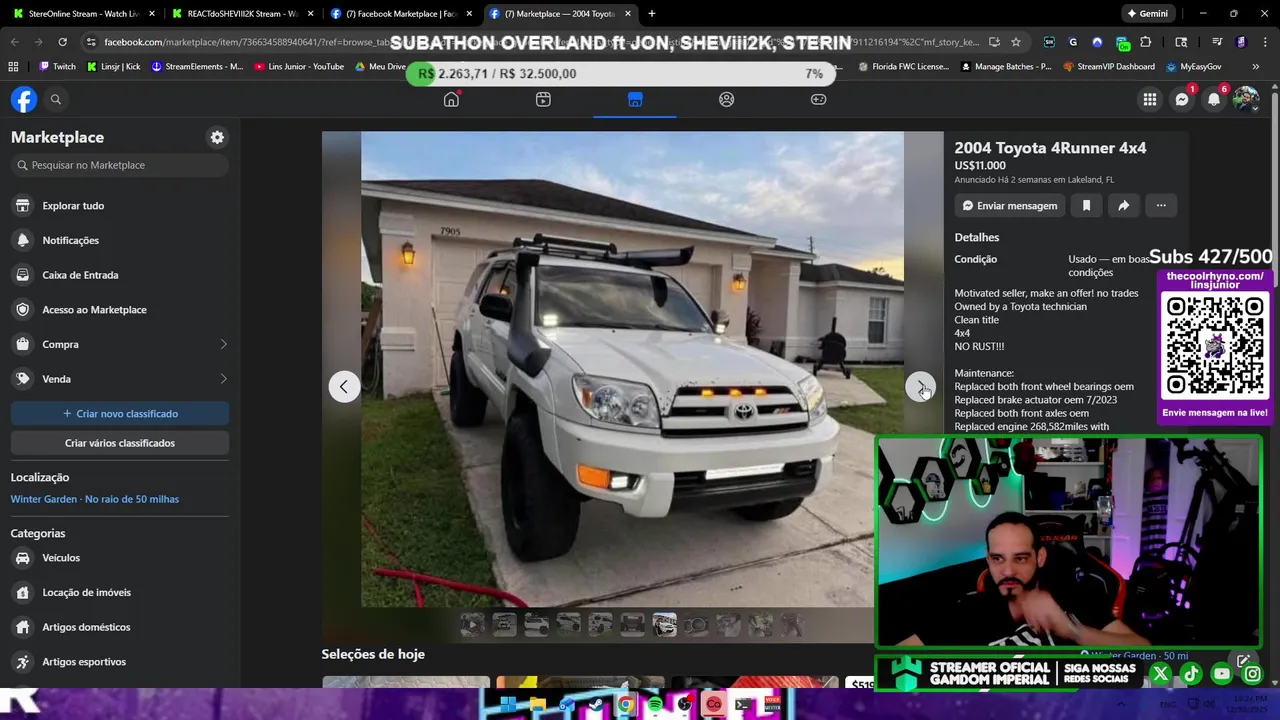1280x720 pixels.
Task: Expand the Compra section
Action: [120, 344]
